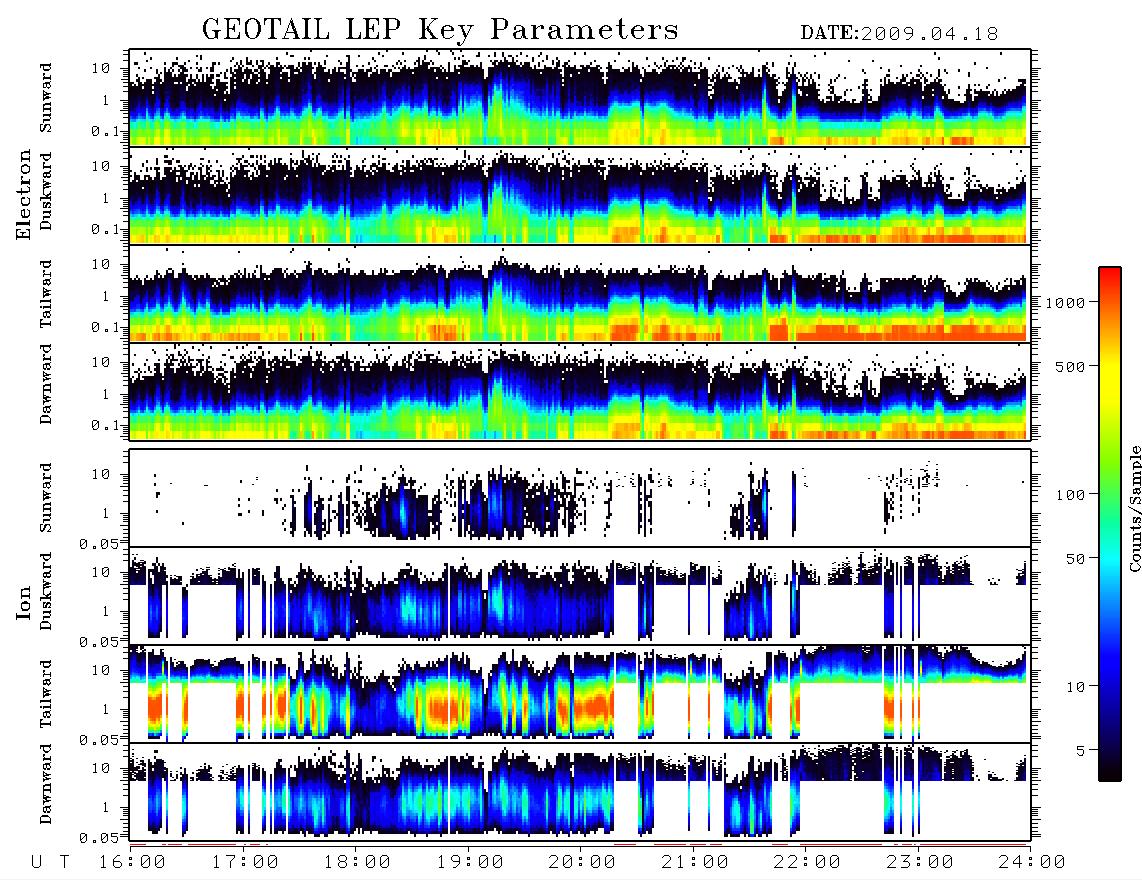Click the 17:00 time tick label
This screenshot has height=880, width=1142.
point(245,863)
